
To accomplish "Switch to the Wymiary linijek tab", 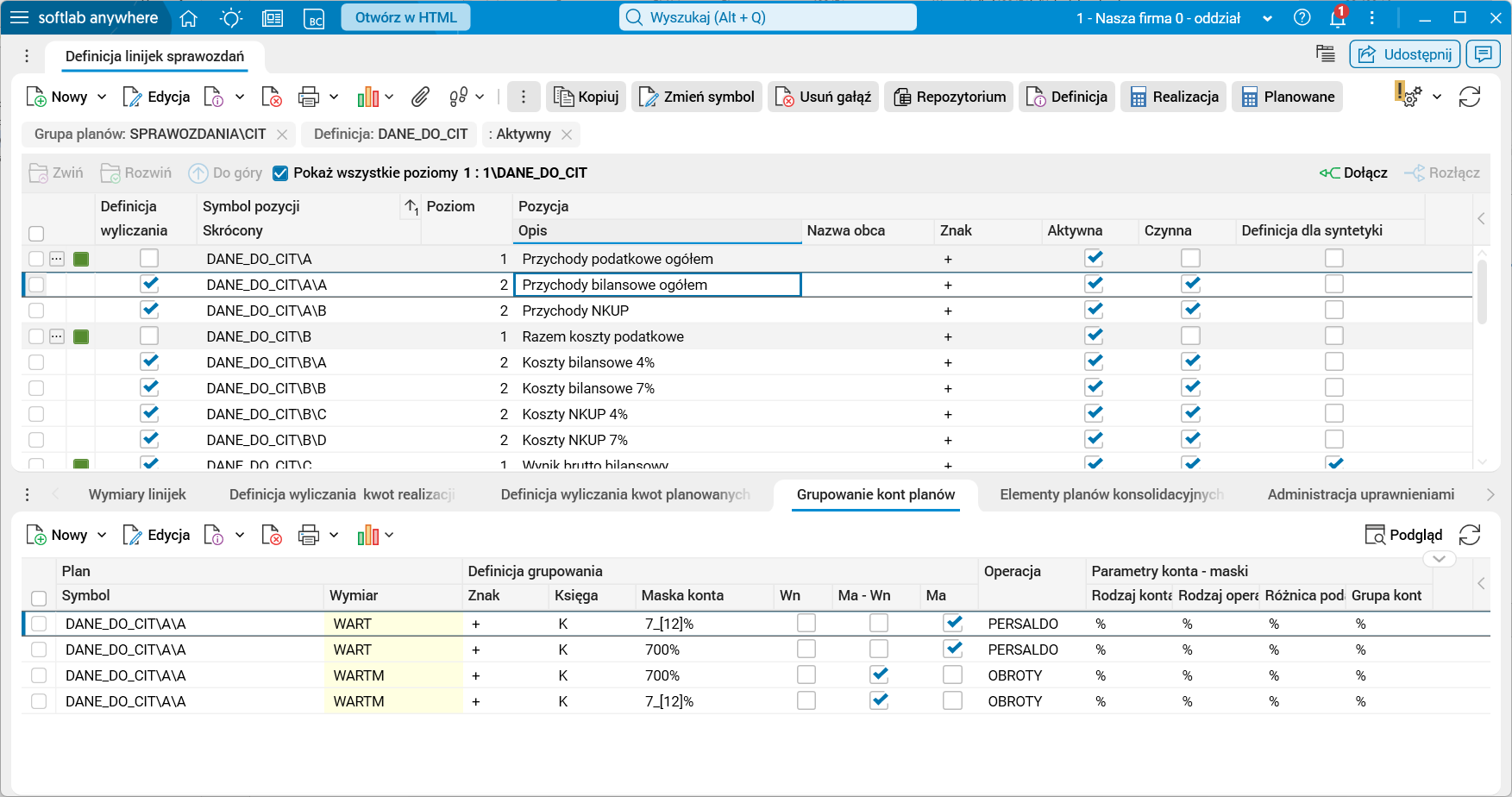I will coord(137,494).
